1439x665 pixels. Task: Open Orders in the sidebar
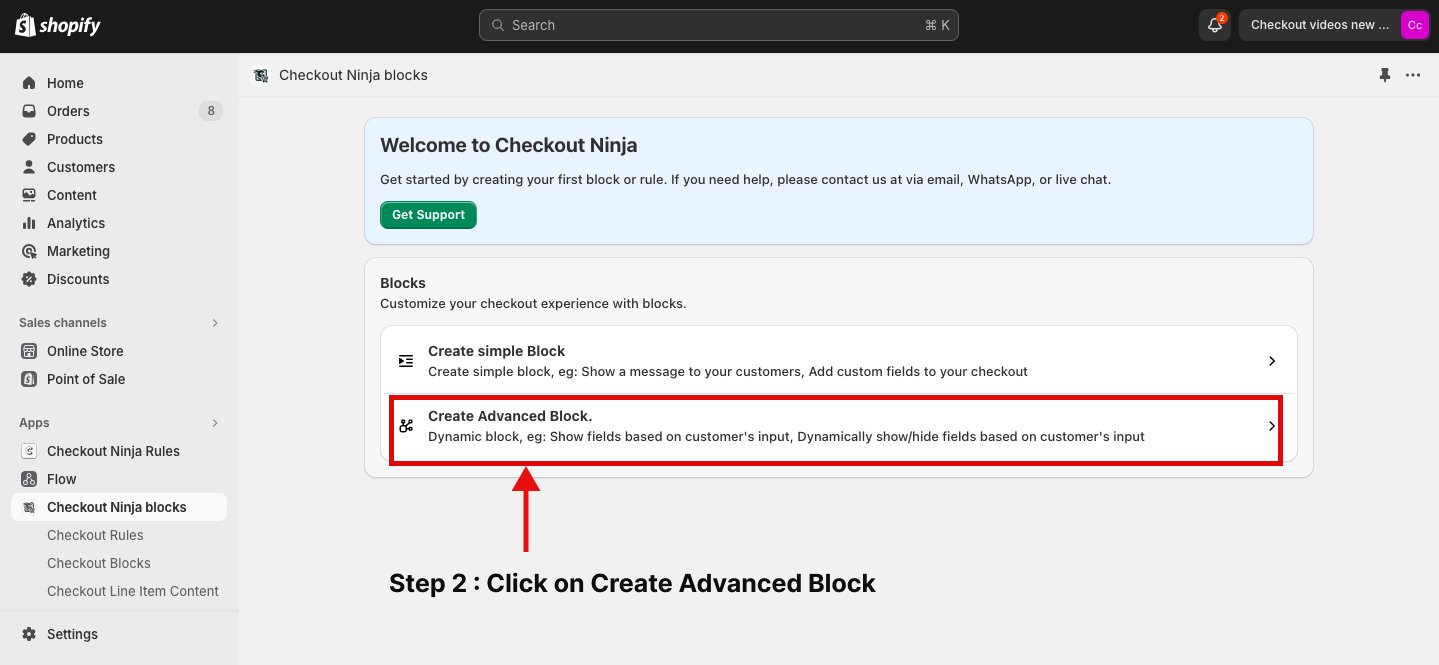[x=68, y=111]
